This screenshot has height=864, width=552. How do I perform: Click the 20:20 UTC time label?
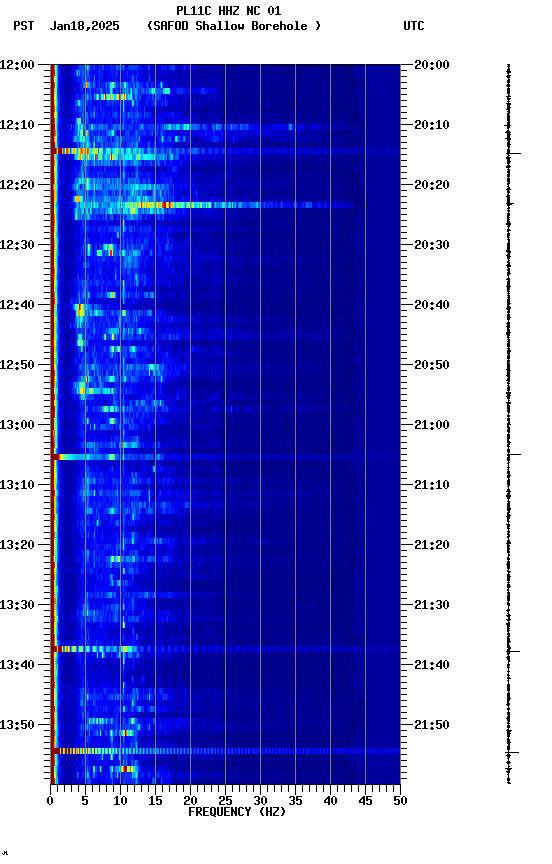[432, 185]
